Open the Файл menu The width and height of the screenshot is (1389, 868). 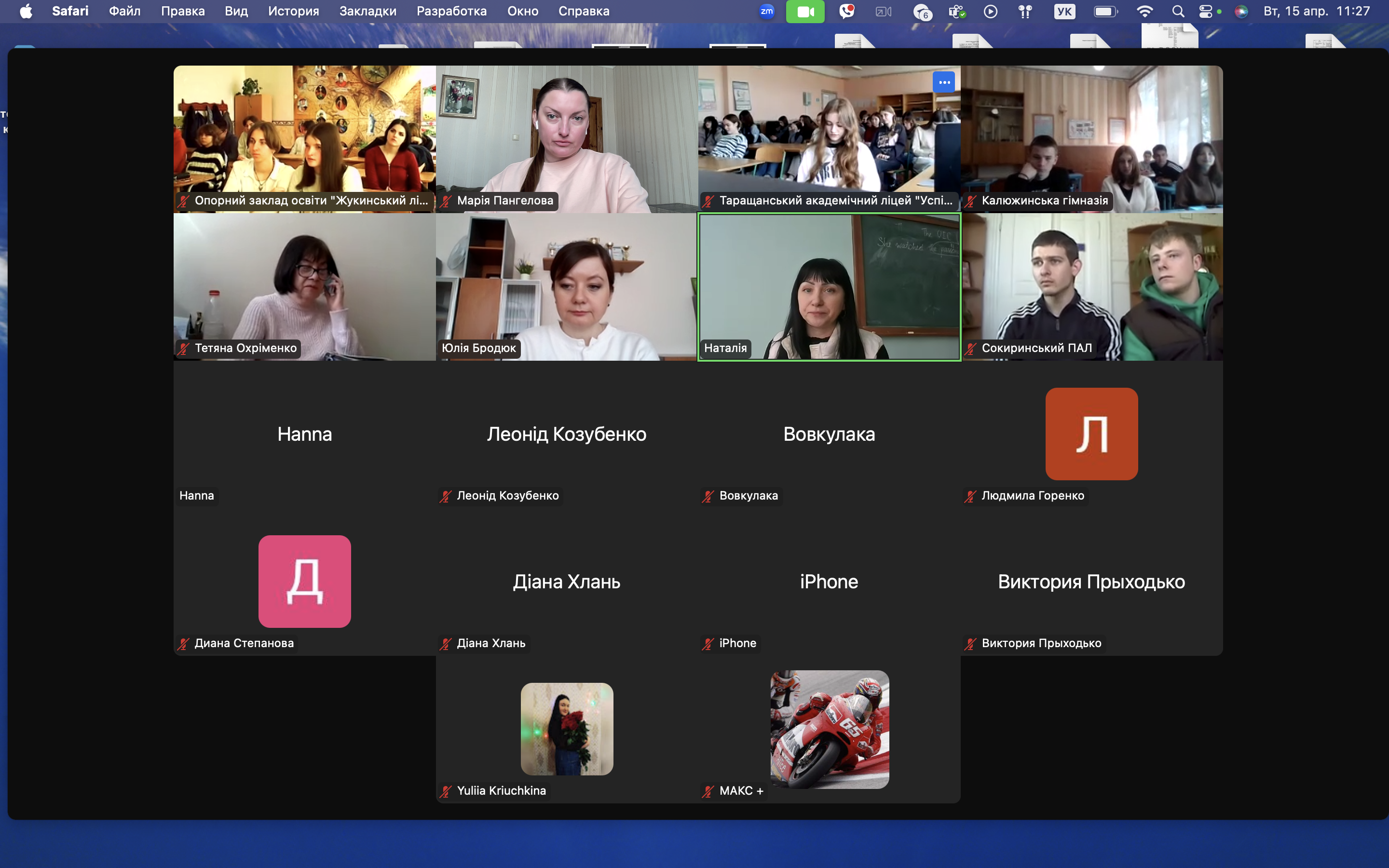124,12
